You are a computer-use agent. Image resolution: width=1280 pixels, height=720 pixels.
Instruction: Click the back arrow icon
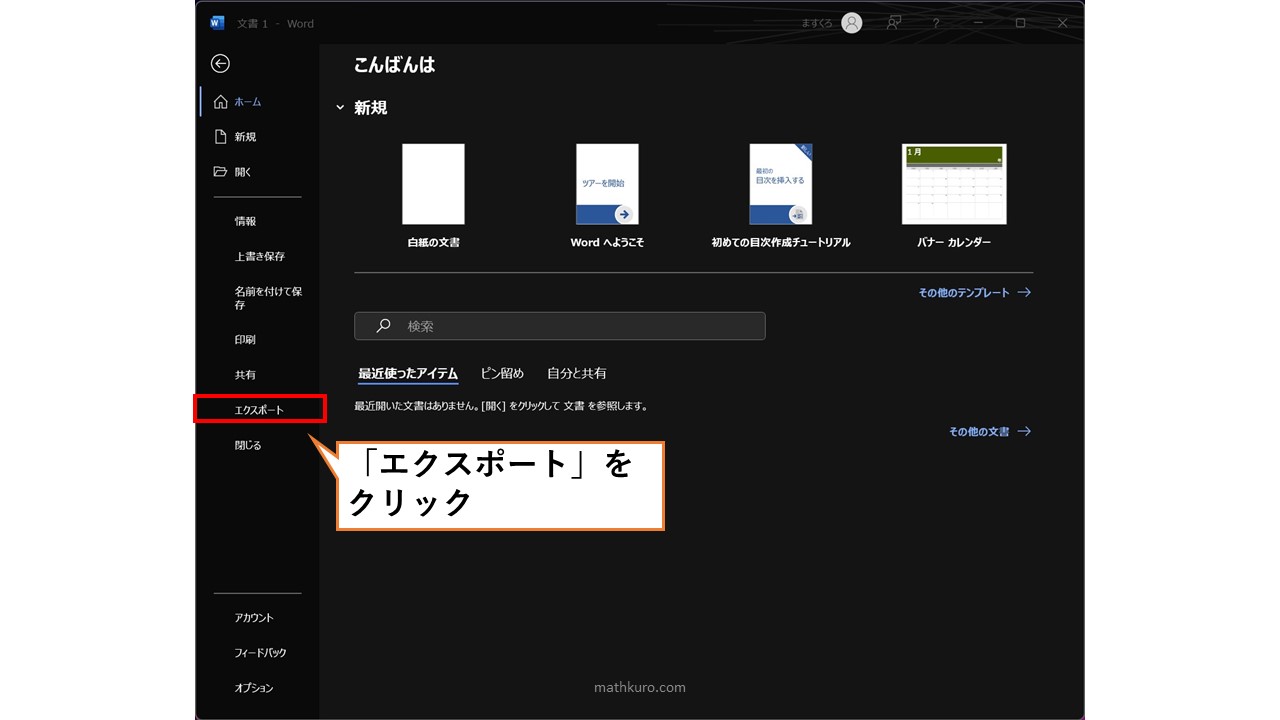click(x=220, y=64)
